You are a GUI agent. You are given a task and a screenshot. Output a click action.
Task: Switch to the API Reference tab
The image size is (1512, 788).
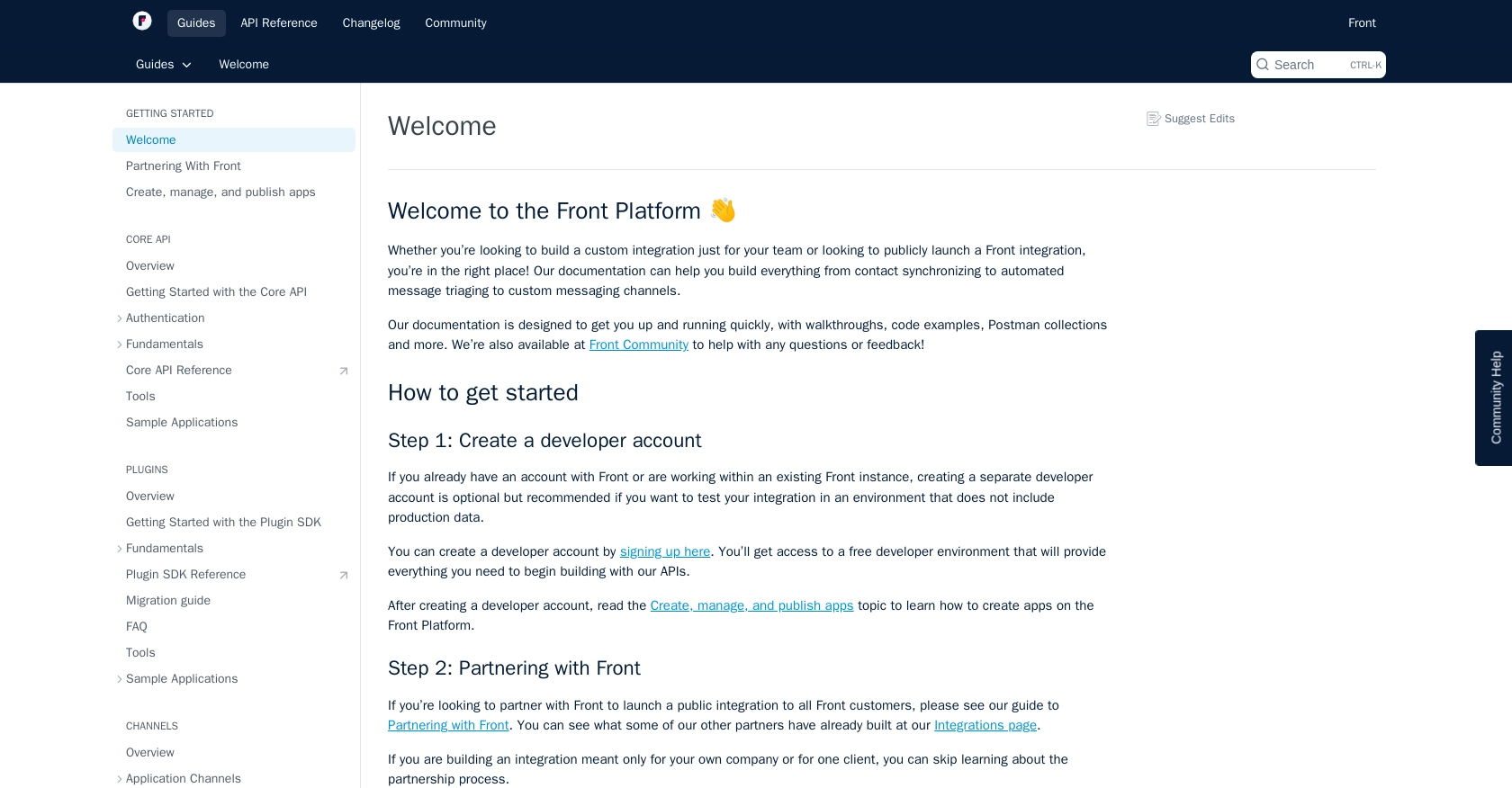point(279,23)
